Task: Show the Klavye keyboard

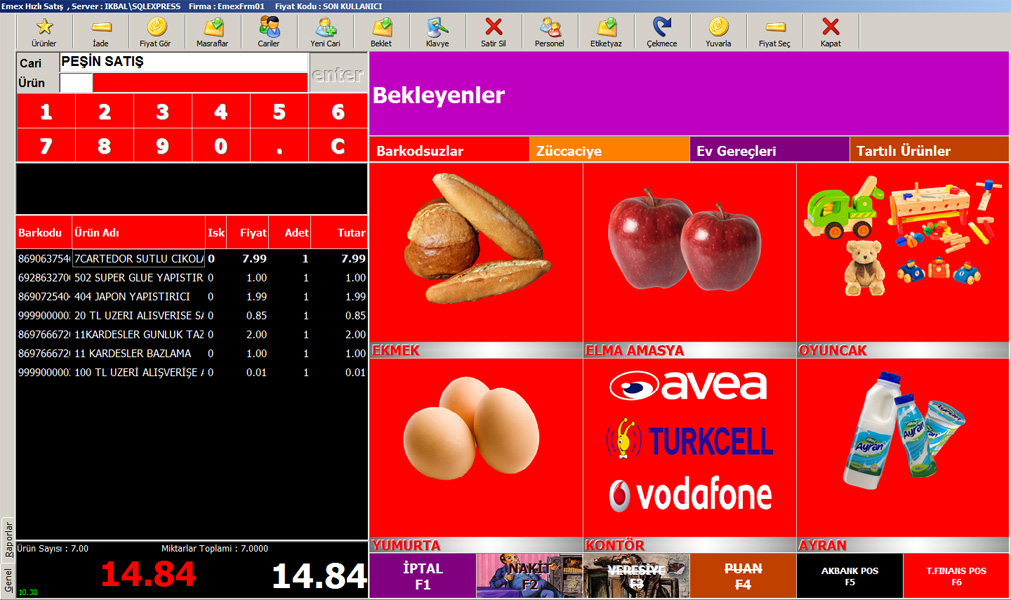Action: 437,32
